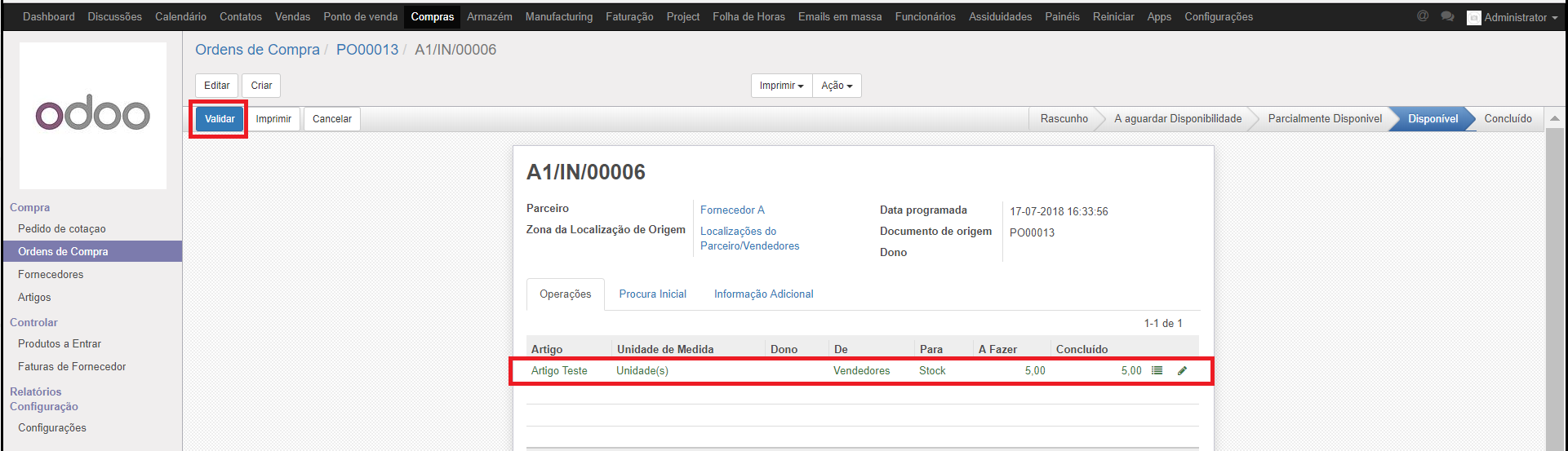Viewport: 1568px width, 451px height.
Task: Click the pencil edit icon in Artigo Teste row
Action: pos(1182,370)
